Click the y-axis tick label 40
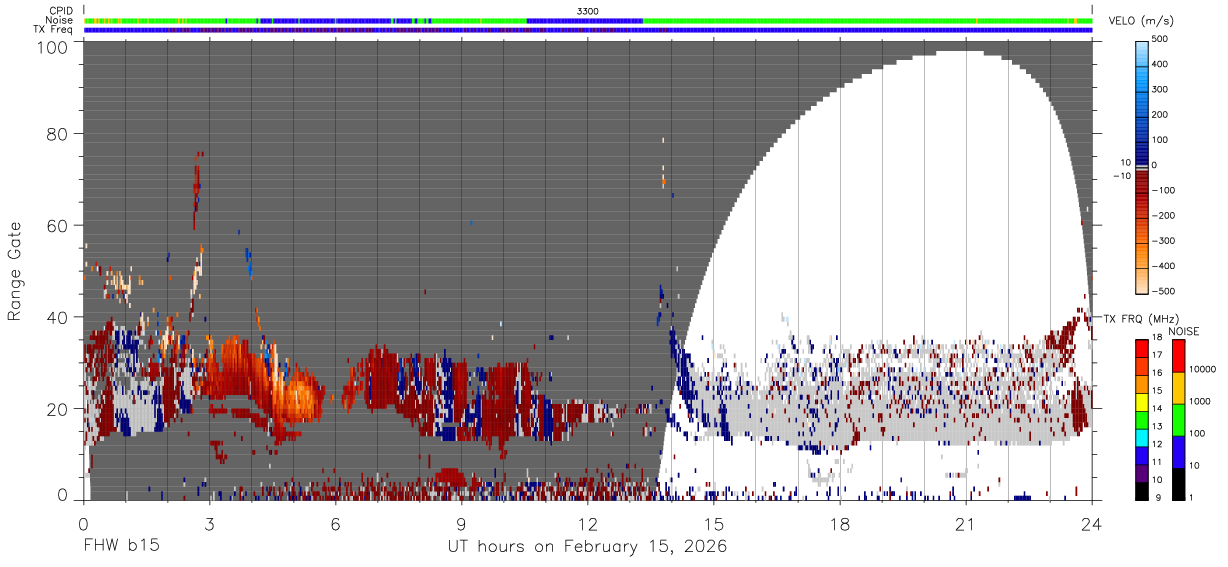The image size is (1228, 567). pyautogui.click(x=57, y=317)
